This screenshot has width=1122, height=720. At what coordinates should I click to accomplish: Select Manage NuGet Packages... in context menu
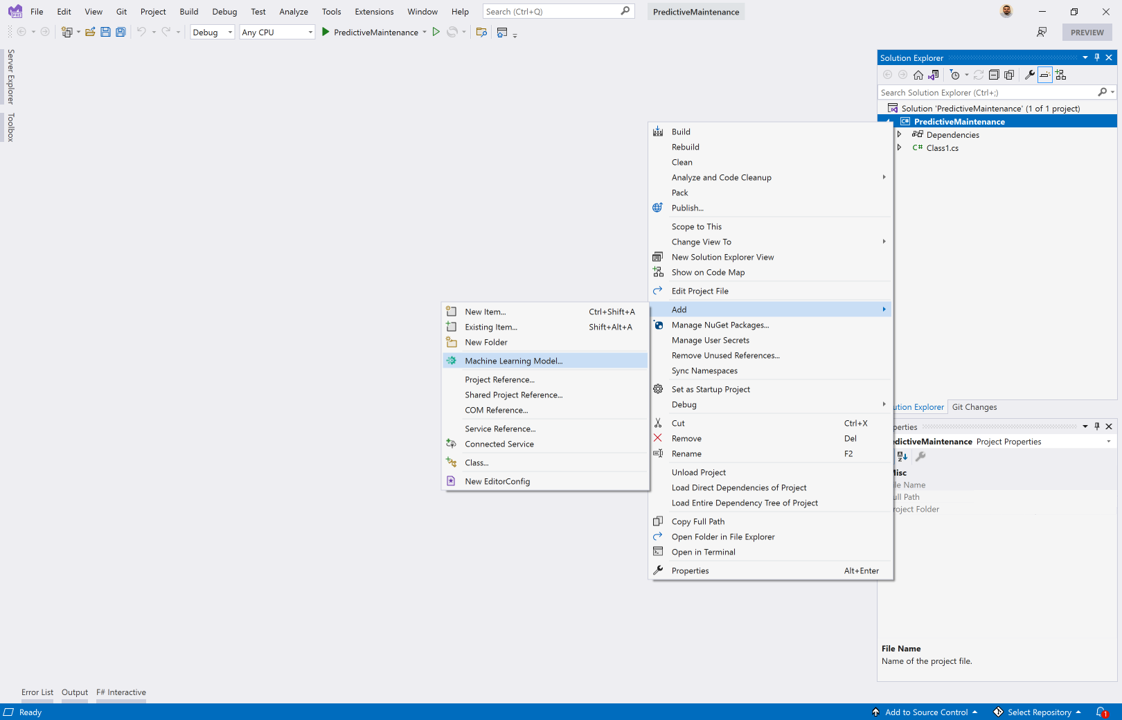pos(771,325)
